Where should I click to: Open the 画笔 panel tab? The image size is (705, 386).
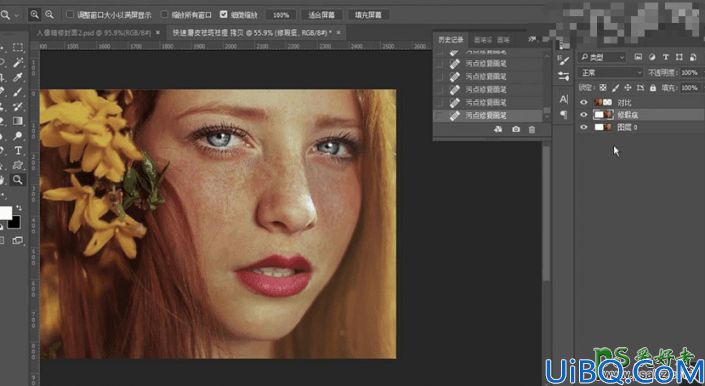coord(503,40)
